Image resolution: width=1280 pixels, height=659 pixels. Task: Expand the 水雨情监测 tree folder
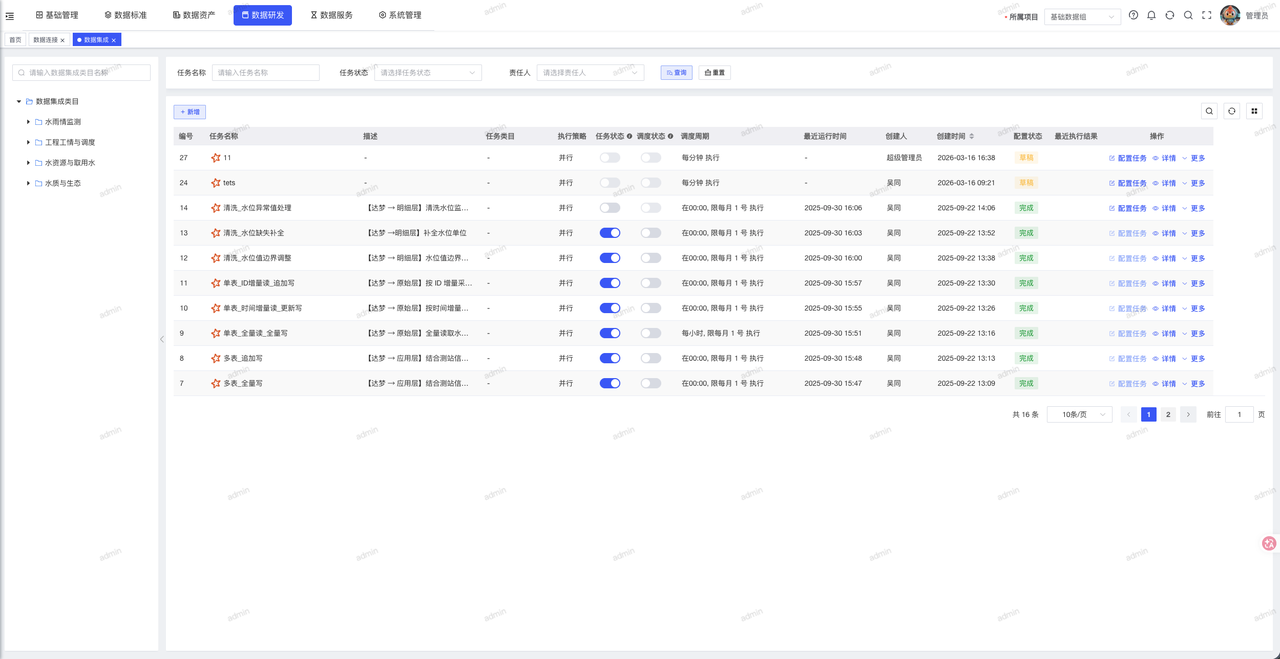click(x=28, y=122)
